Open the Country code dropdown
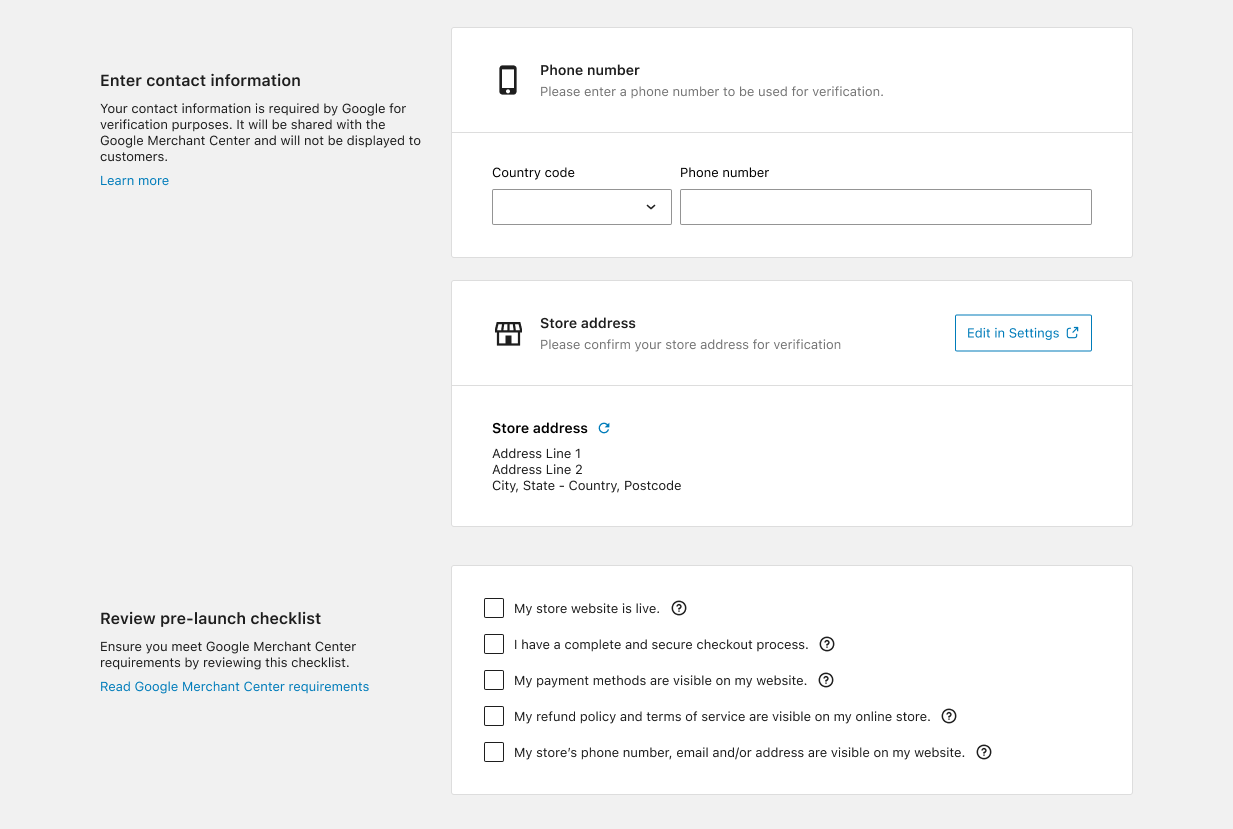This screenshot has width=1233, height=829. (x=582, y=207)
